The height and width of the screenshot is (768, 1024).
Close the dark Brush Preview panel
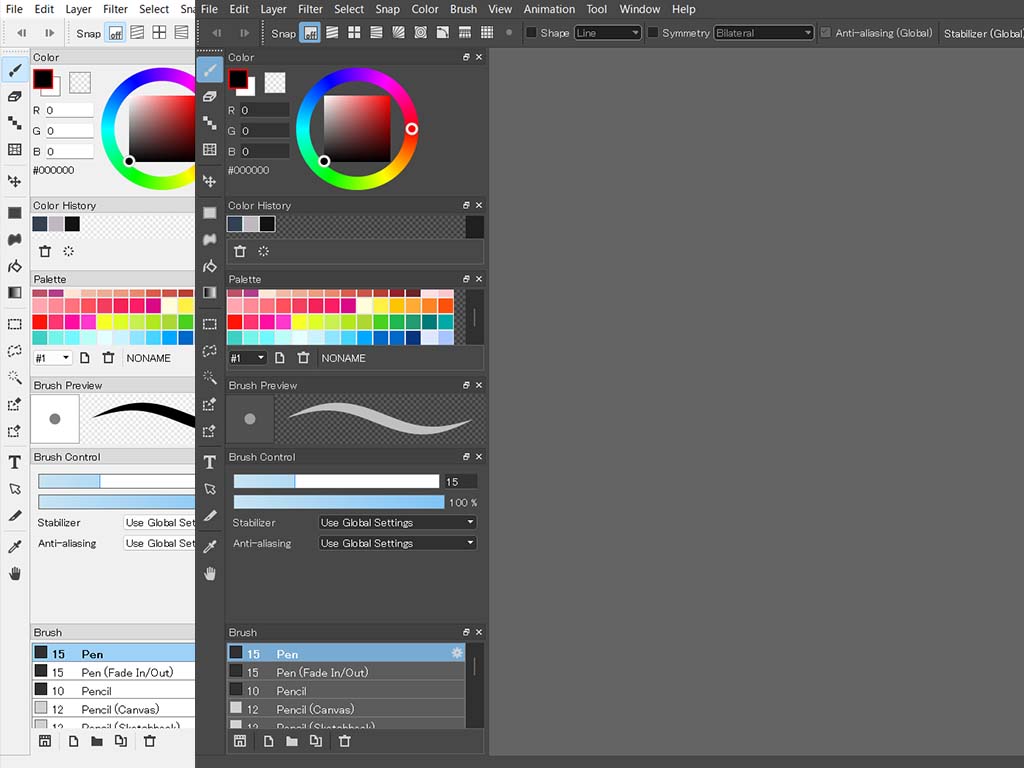(479, 385)
